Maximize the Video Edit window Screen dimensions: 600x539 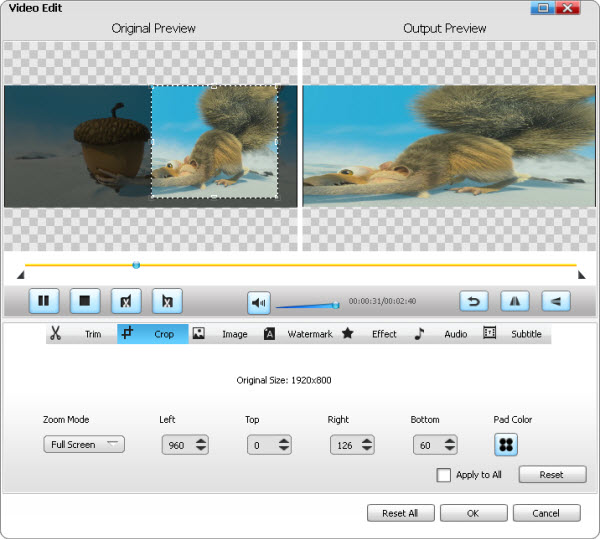click(x=543, y=8)
